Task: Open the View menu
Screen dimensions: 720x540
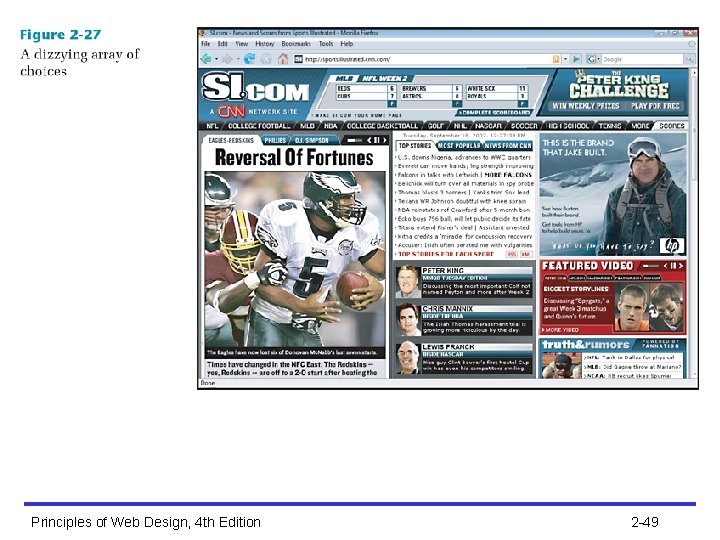Action: [242, 44]
